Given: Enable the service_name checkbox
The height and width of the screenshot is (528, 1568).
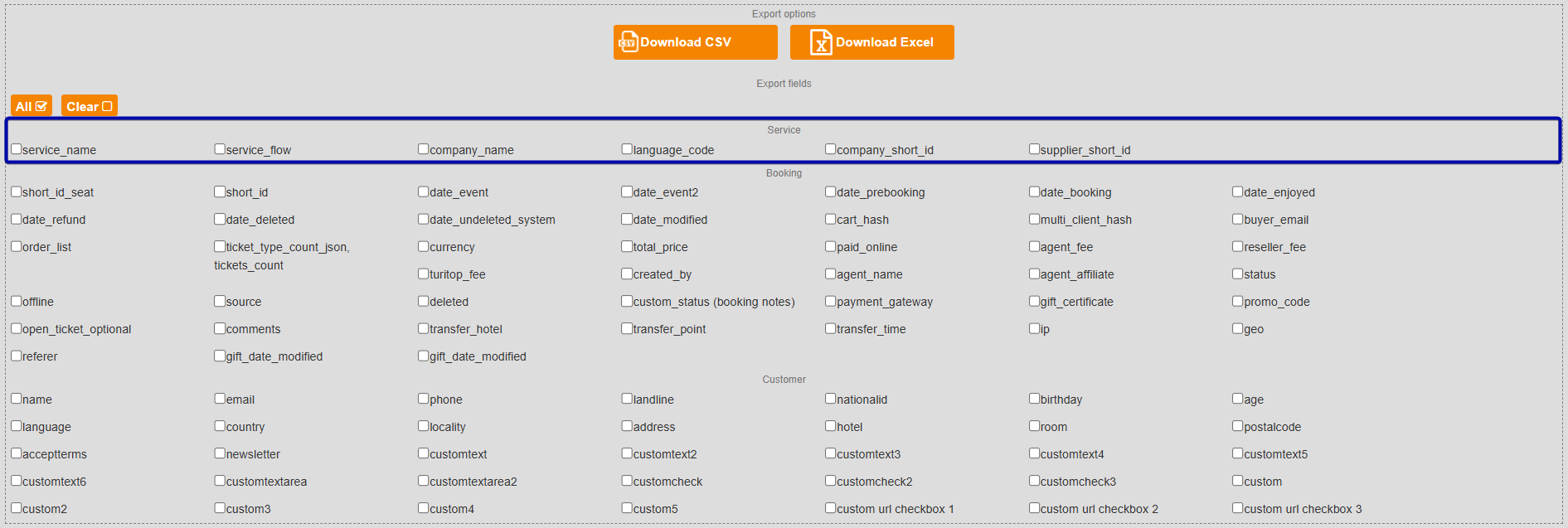Looking at the screenshot, I should pos(17,149).
